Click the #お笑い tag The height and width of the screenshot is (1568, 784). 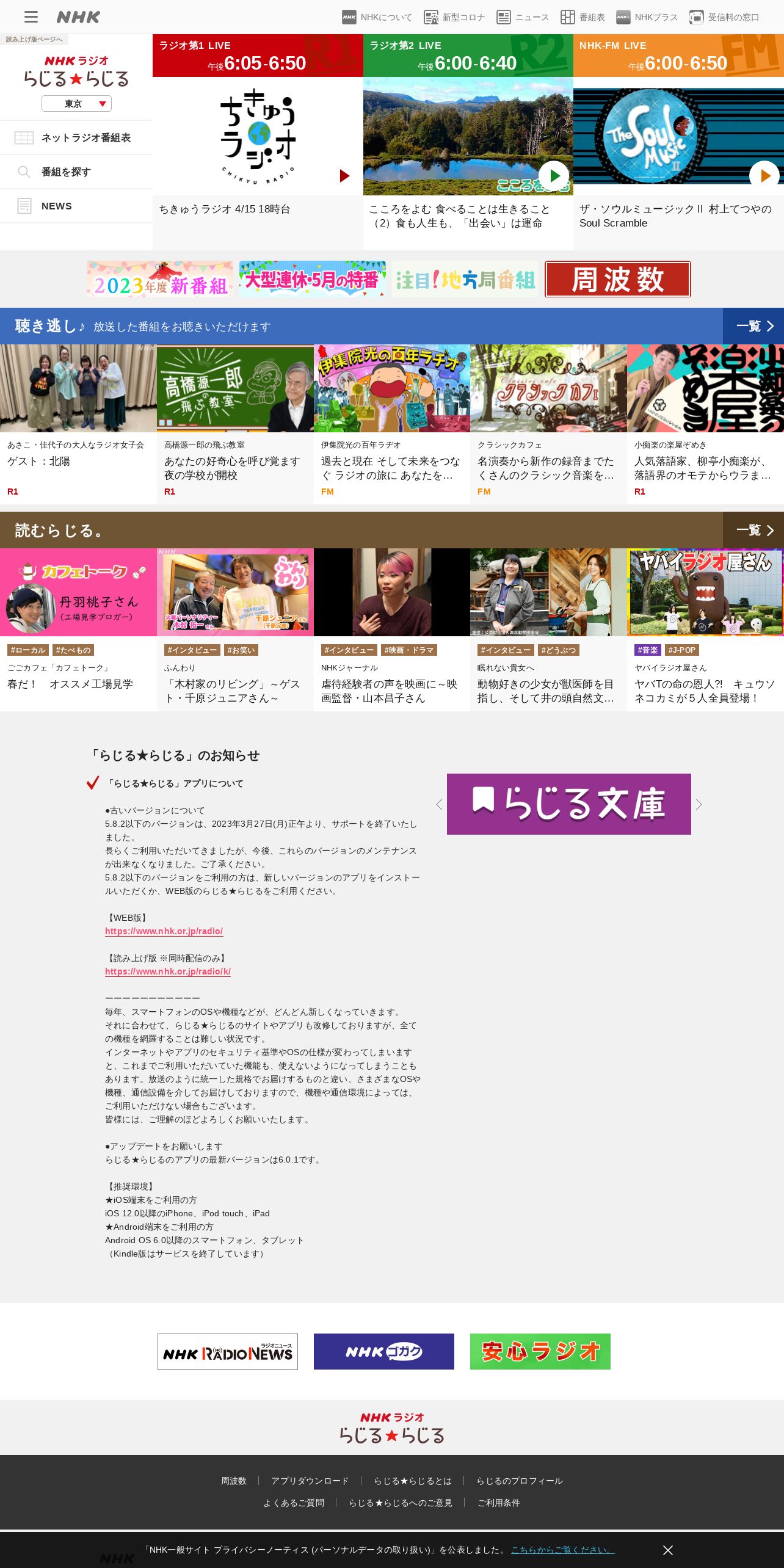[241, 650]
